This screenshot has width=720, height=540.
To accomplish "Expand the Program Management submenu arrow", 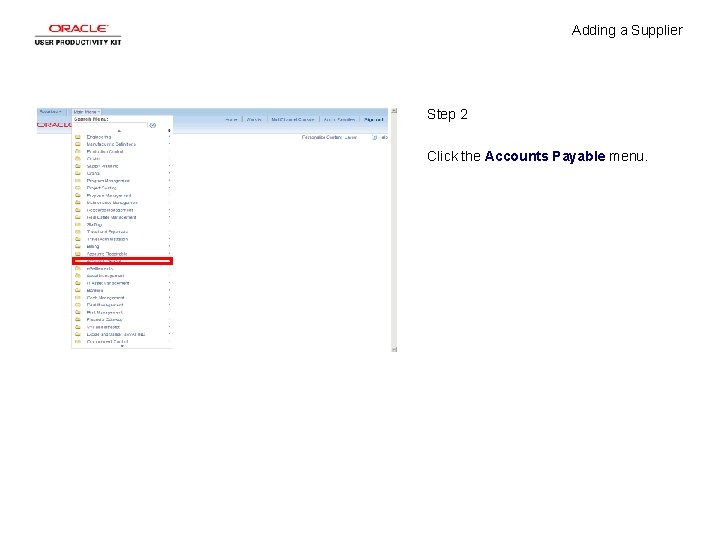I will coord(169,181).
